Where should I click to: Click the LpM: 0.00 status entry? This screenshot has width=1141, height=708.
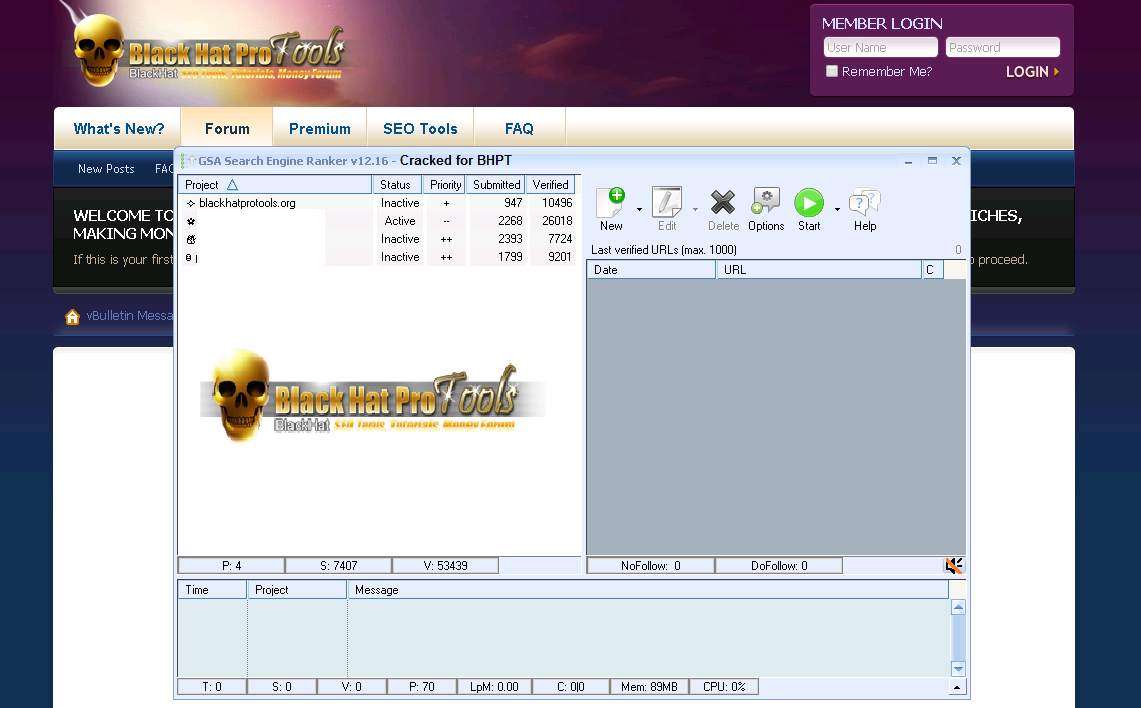[x=494, y=687]
